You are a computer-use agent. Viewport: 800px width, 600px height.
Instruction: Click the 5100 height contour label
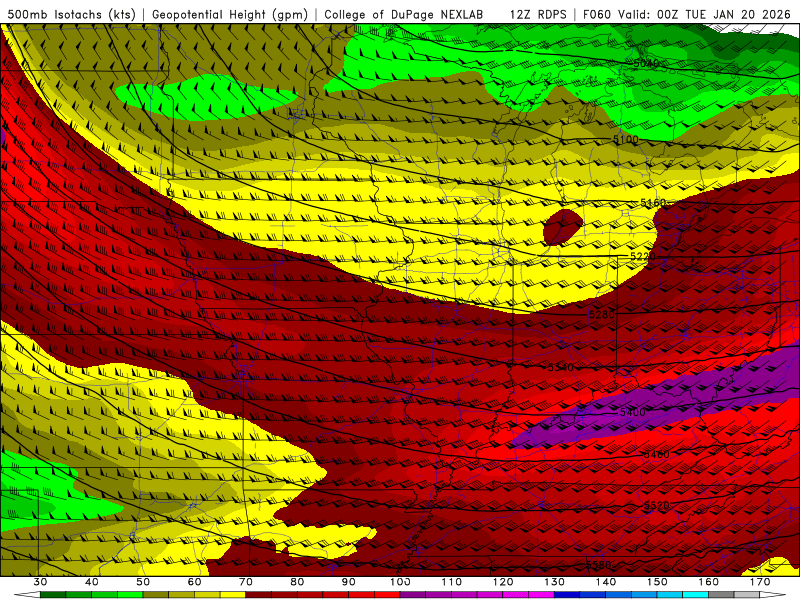(x=626, y=139)
